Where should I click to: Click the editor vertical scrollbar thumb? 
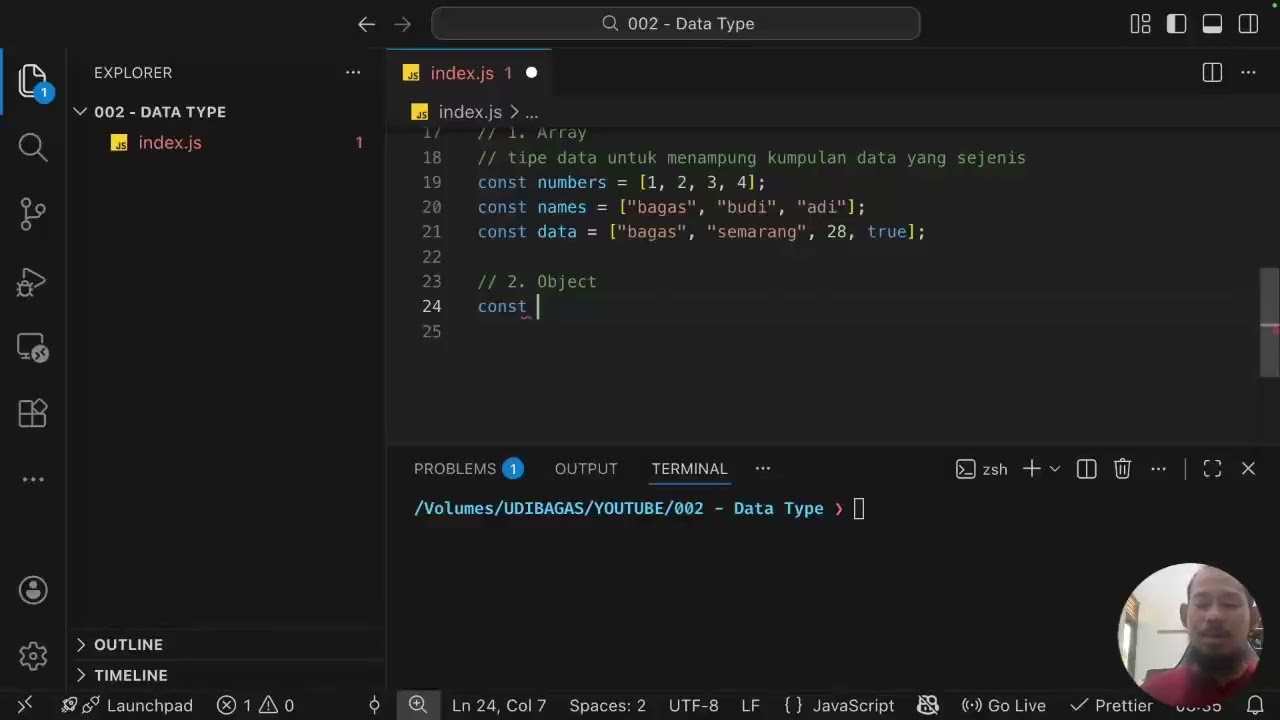point(1269,323)
